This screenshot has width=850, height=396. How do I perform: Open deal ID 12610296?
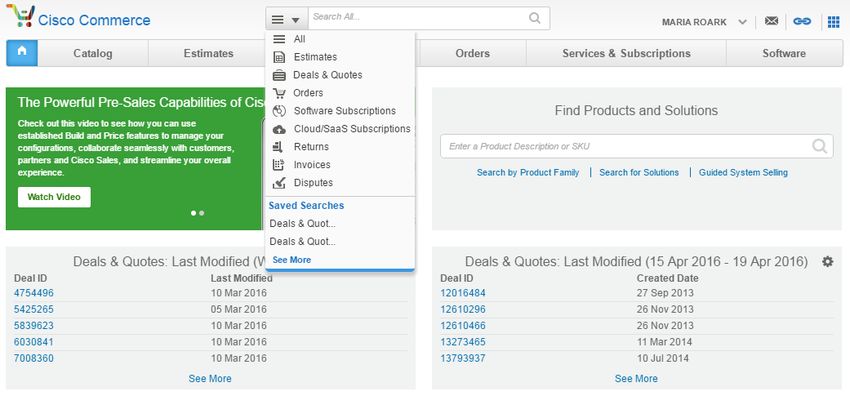coord(463,309)
